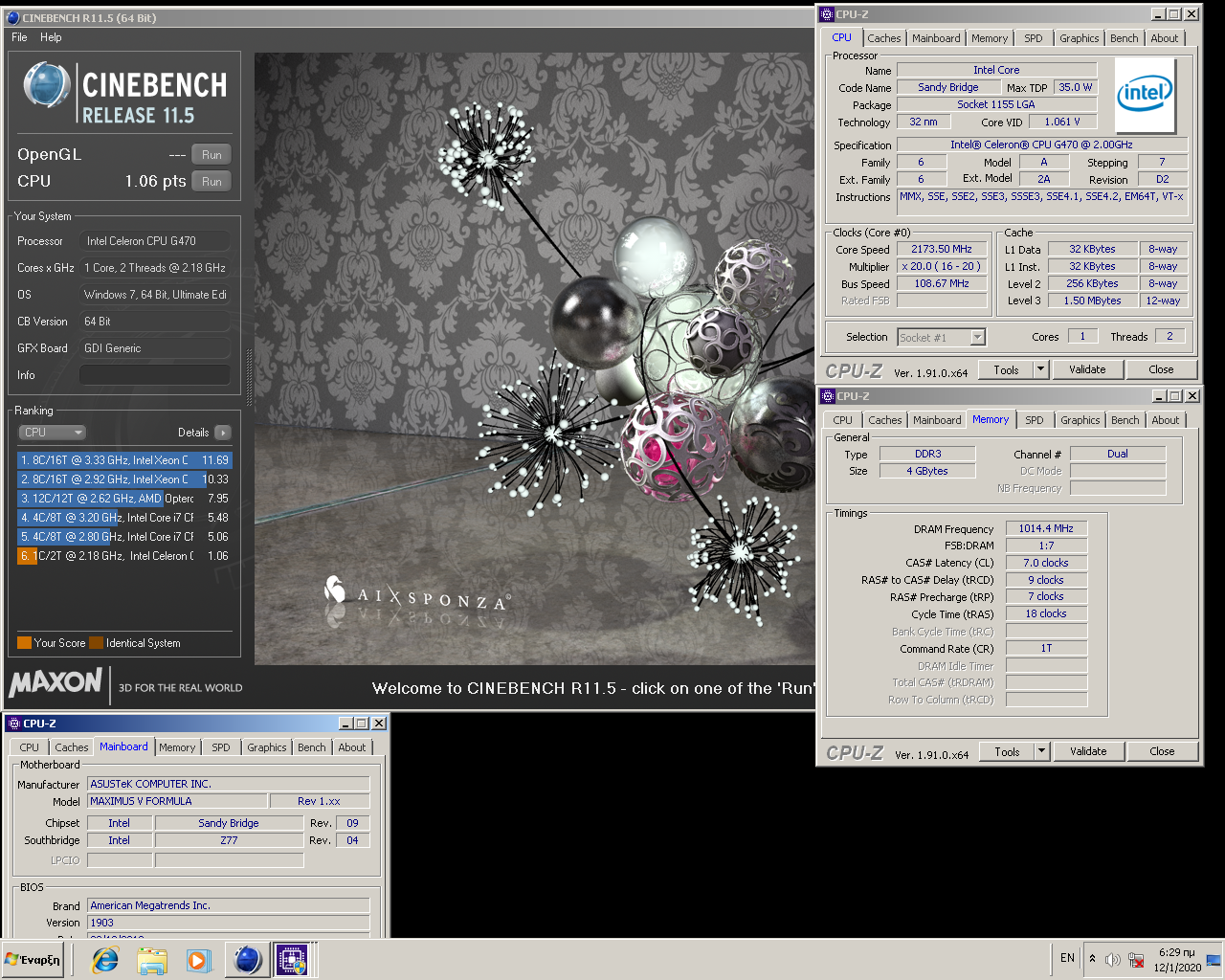This screenshot has width=1225, height=980.
Task: Open the Start (Έναρξη) menu
Action: tap(33, 959)
